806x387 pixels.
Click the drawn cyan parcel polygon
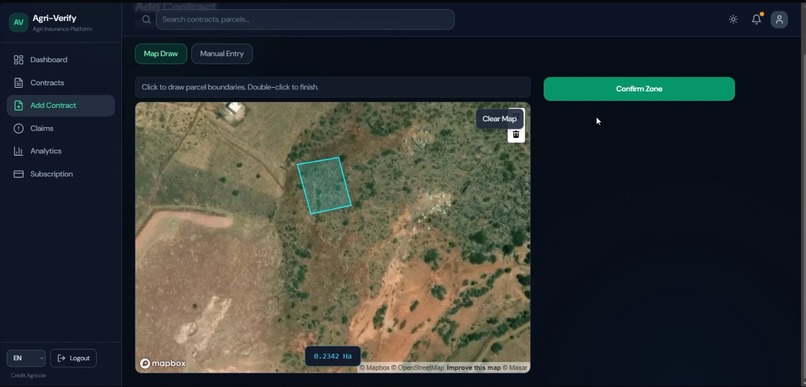[x=324, y=185]
